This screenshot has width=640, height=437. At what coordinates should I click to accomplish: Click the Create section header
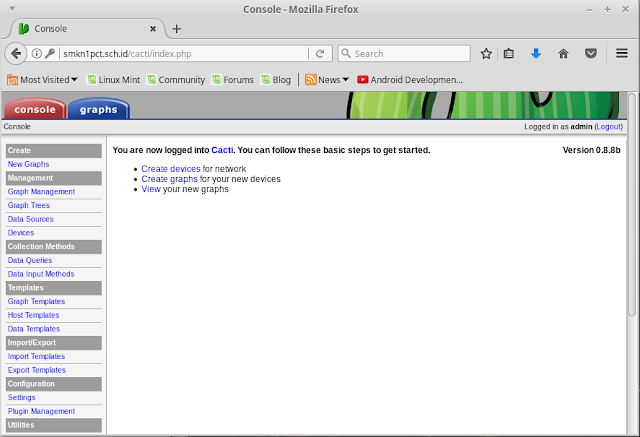pos(54,151)
